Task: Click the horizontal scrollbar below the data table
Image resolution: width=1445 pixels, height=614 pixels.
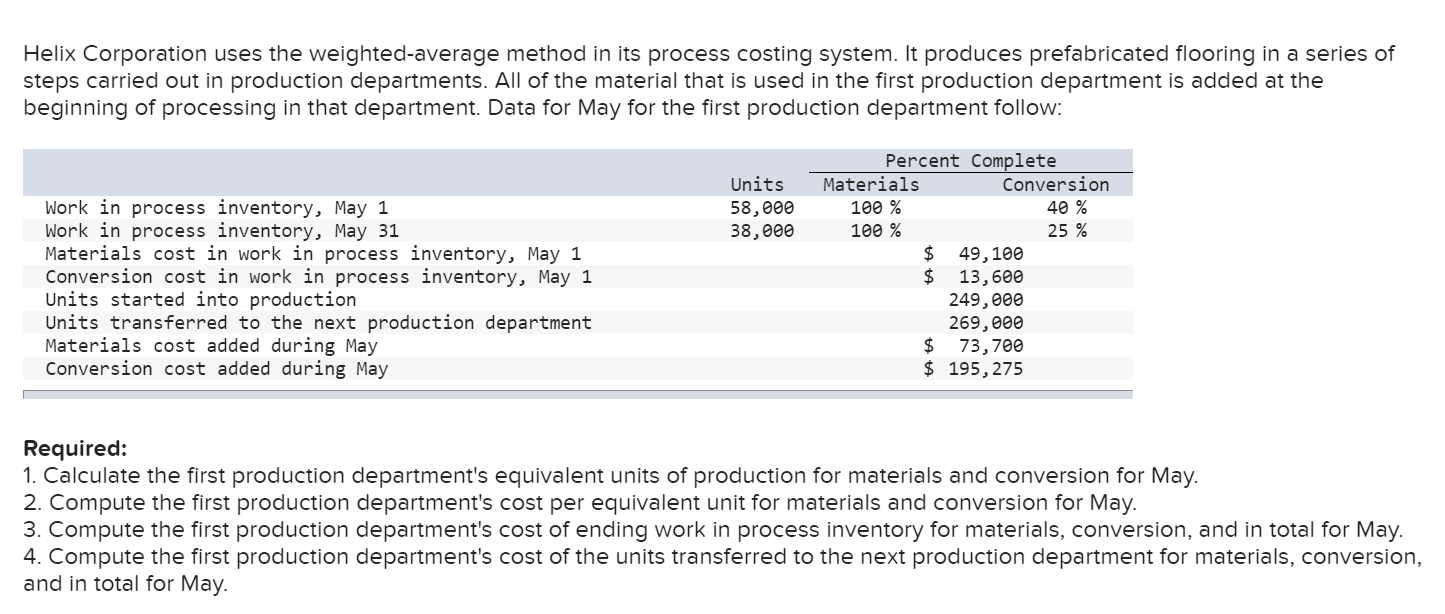Action: pos(578,395)
